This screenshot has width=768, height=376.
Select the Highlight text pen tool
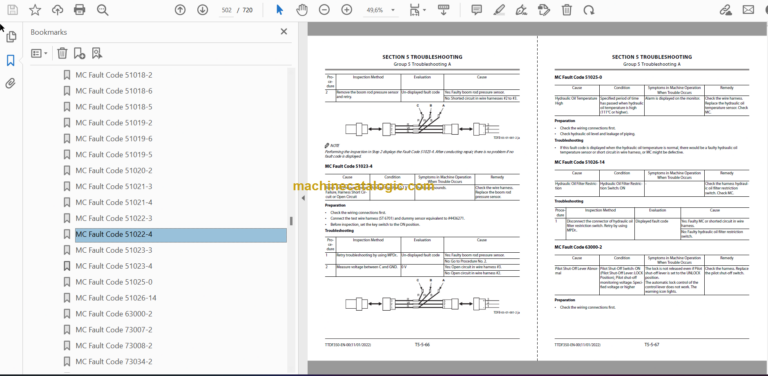point(499,10)
